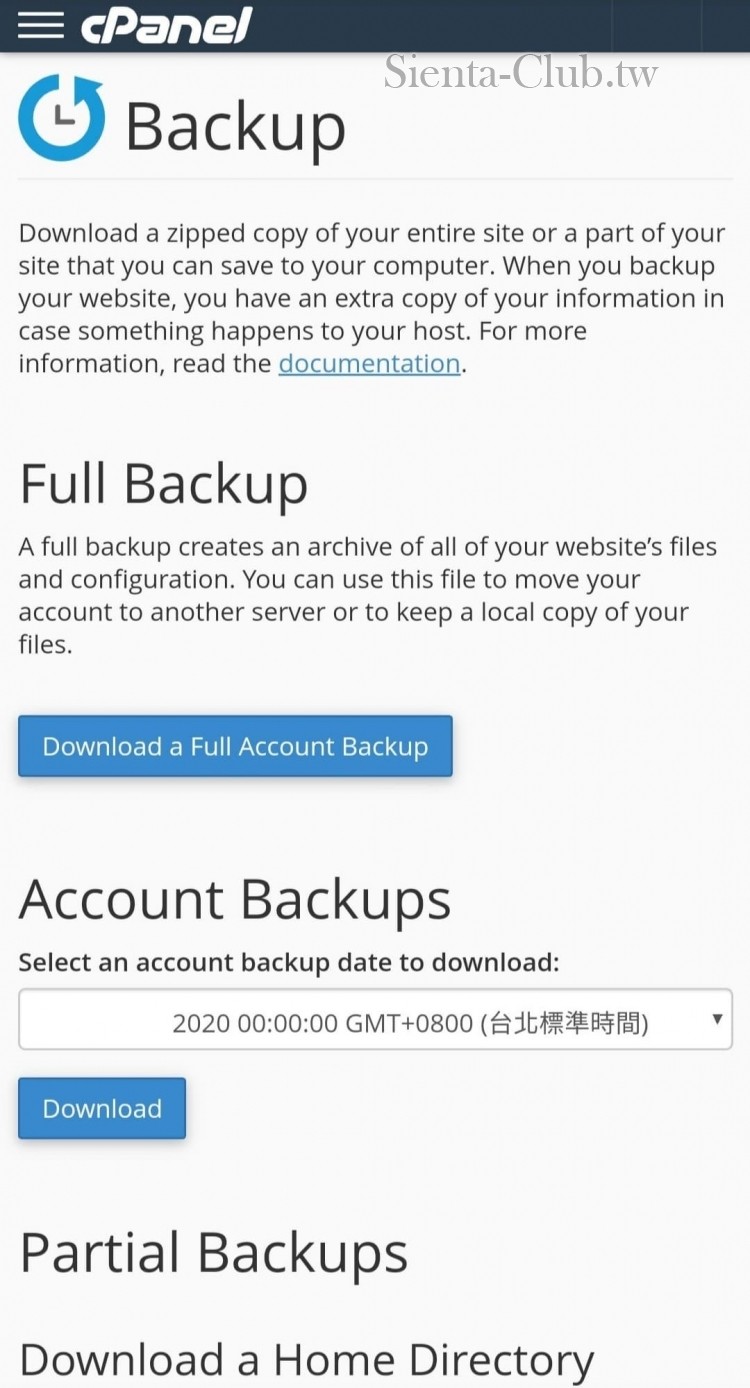This screenshot has width=750, height=1388.
Task: Click the intro paragraph about zipped copies
Action: click(371, 298)
